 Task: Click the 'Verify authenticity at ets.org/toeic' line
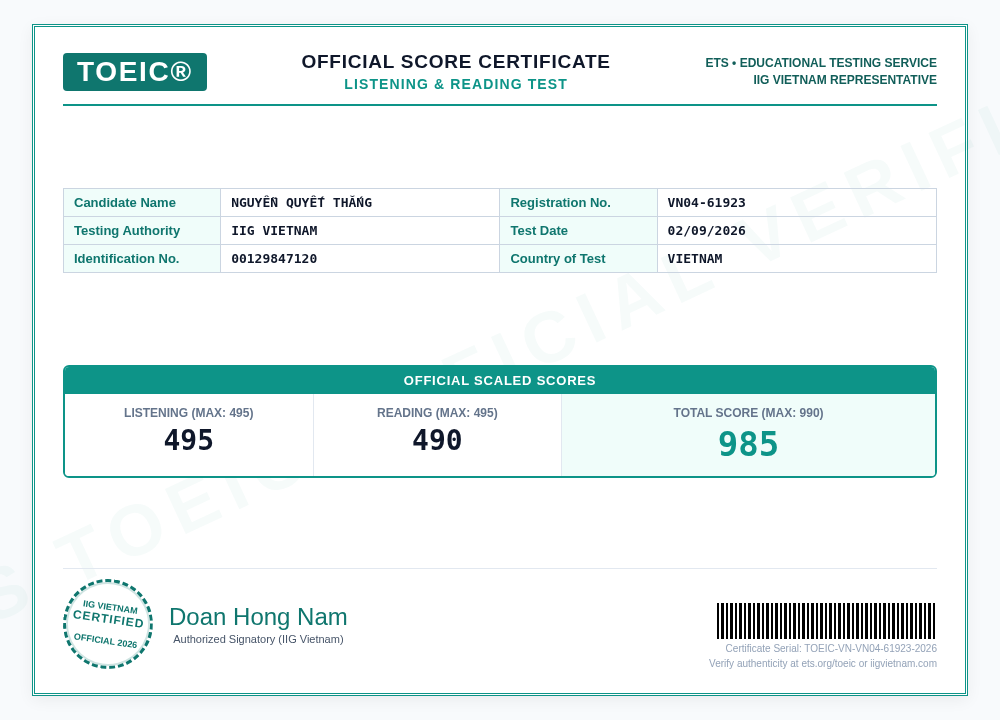[x=823, y=664]
